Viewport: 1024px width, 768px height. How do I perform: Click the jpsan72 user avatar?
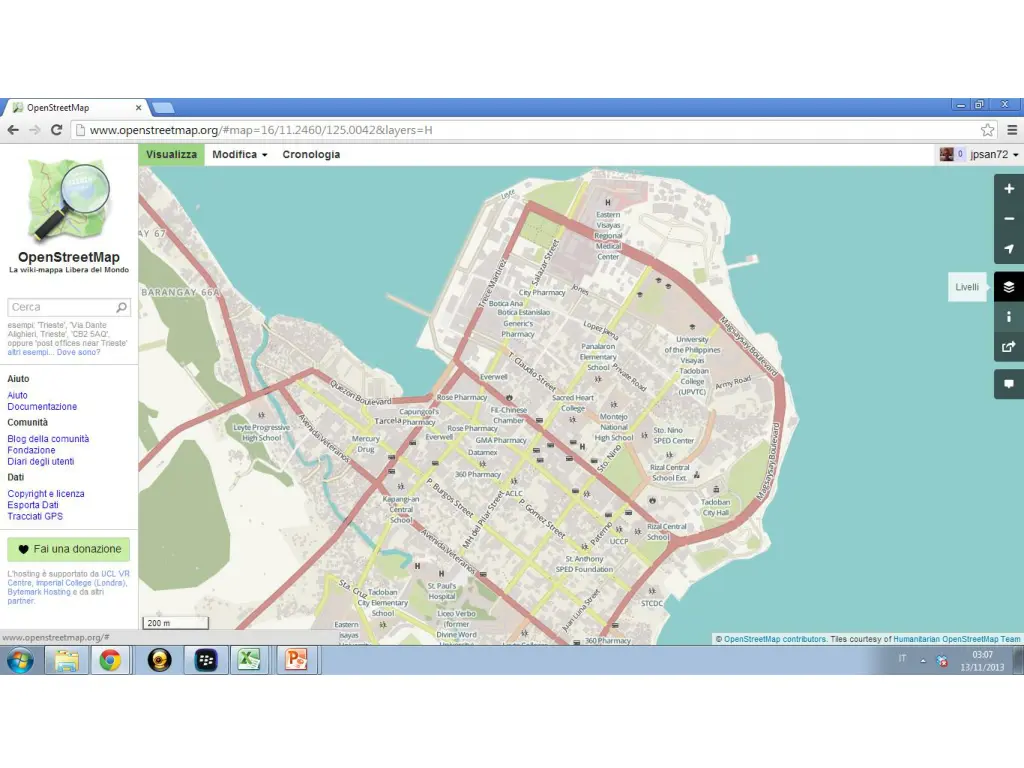[x=946, y=154]
